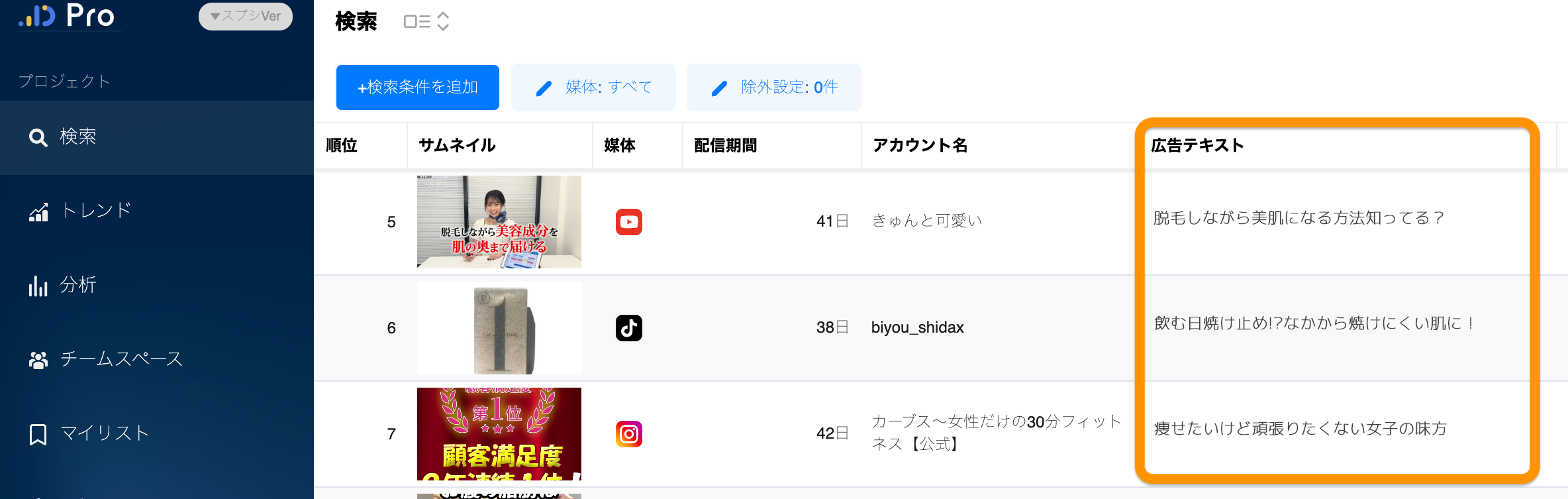Edit the 媒体: すべて filter

coord(593,87)
